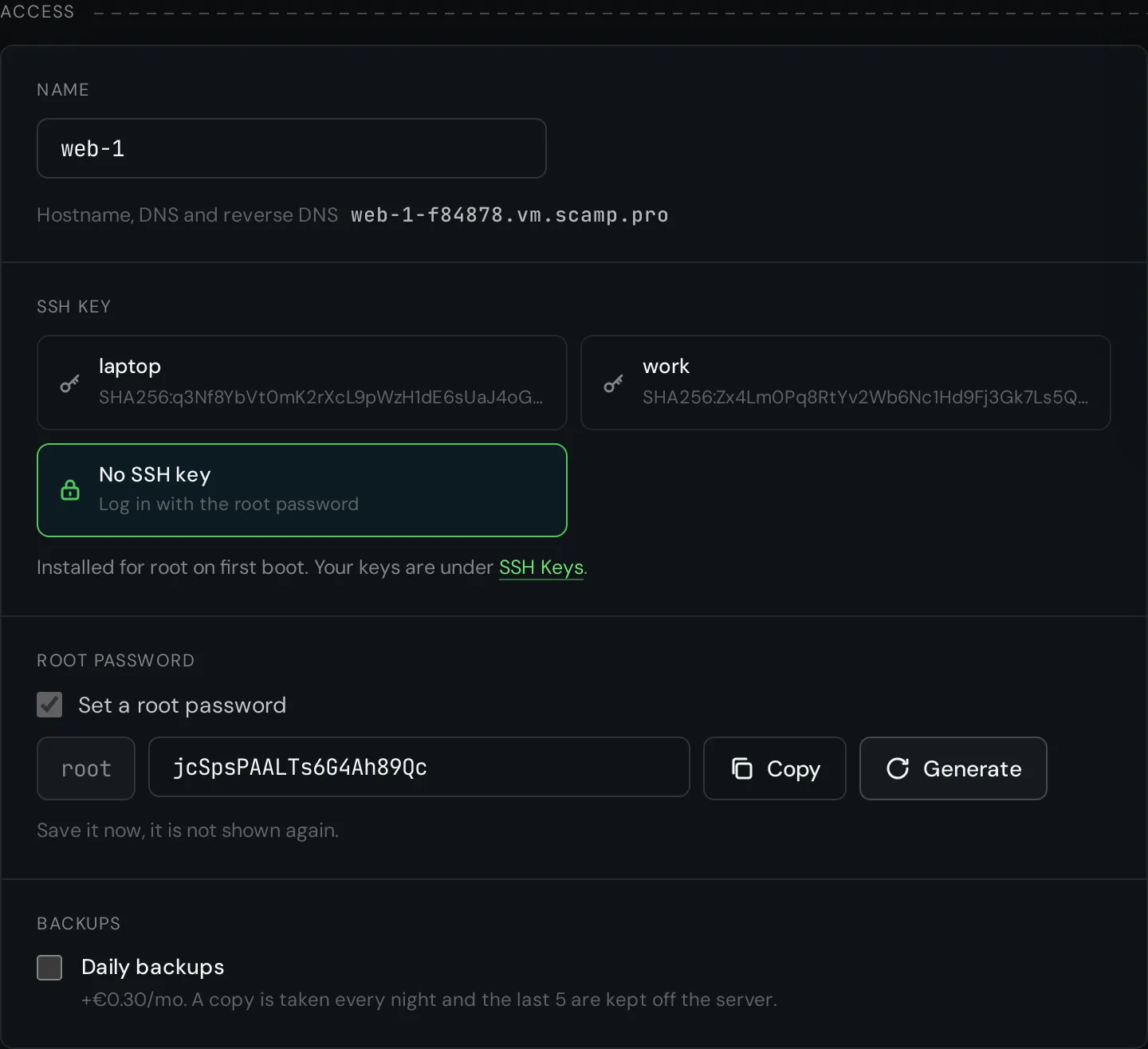Click the hostname web-1-f84878.vm.scamp.pro

[x=509, y=215]
